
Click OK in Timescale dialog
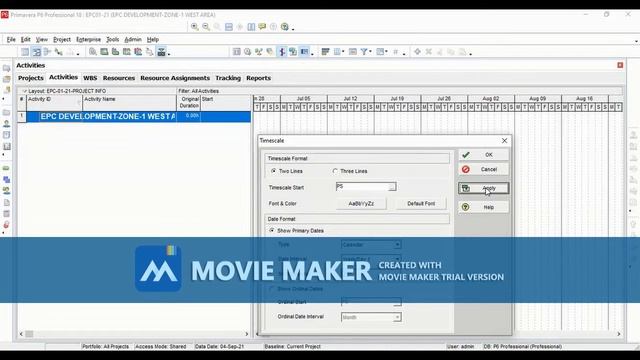(x=484, y=155)
